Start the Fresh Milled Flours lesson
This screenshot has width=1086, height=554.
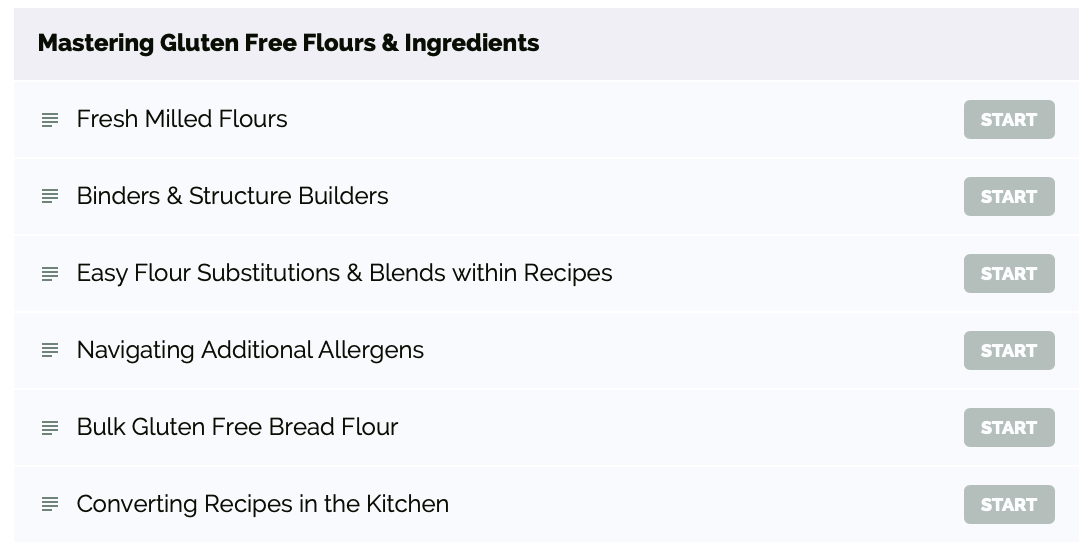pyautogui.click(x=1008, y=120)
